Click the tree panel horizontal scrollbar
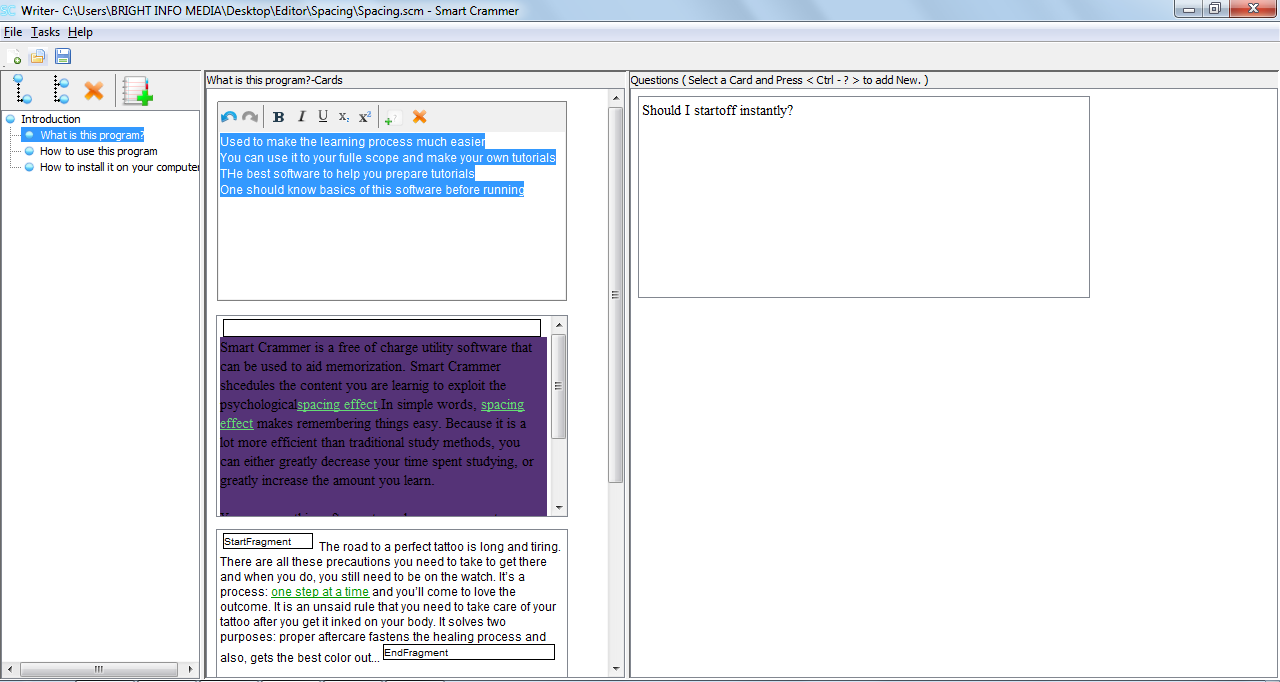Image resolution: width=1280 pixels, height=682 pixels. point(98,669)
